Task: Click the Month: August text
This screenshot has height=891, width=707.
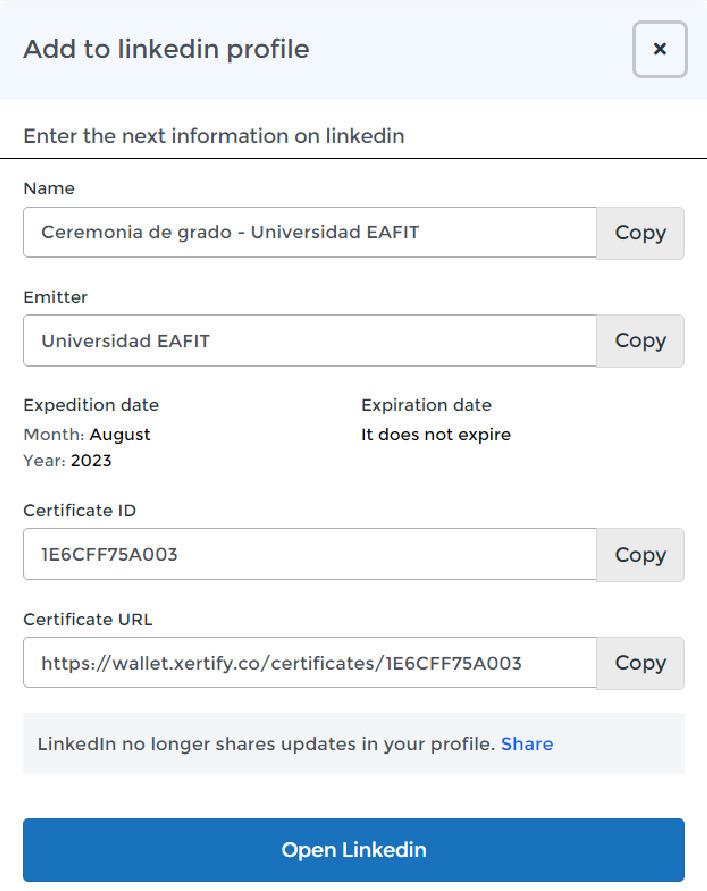Action: point(87,435)
